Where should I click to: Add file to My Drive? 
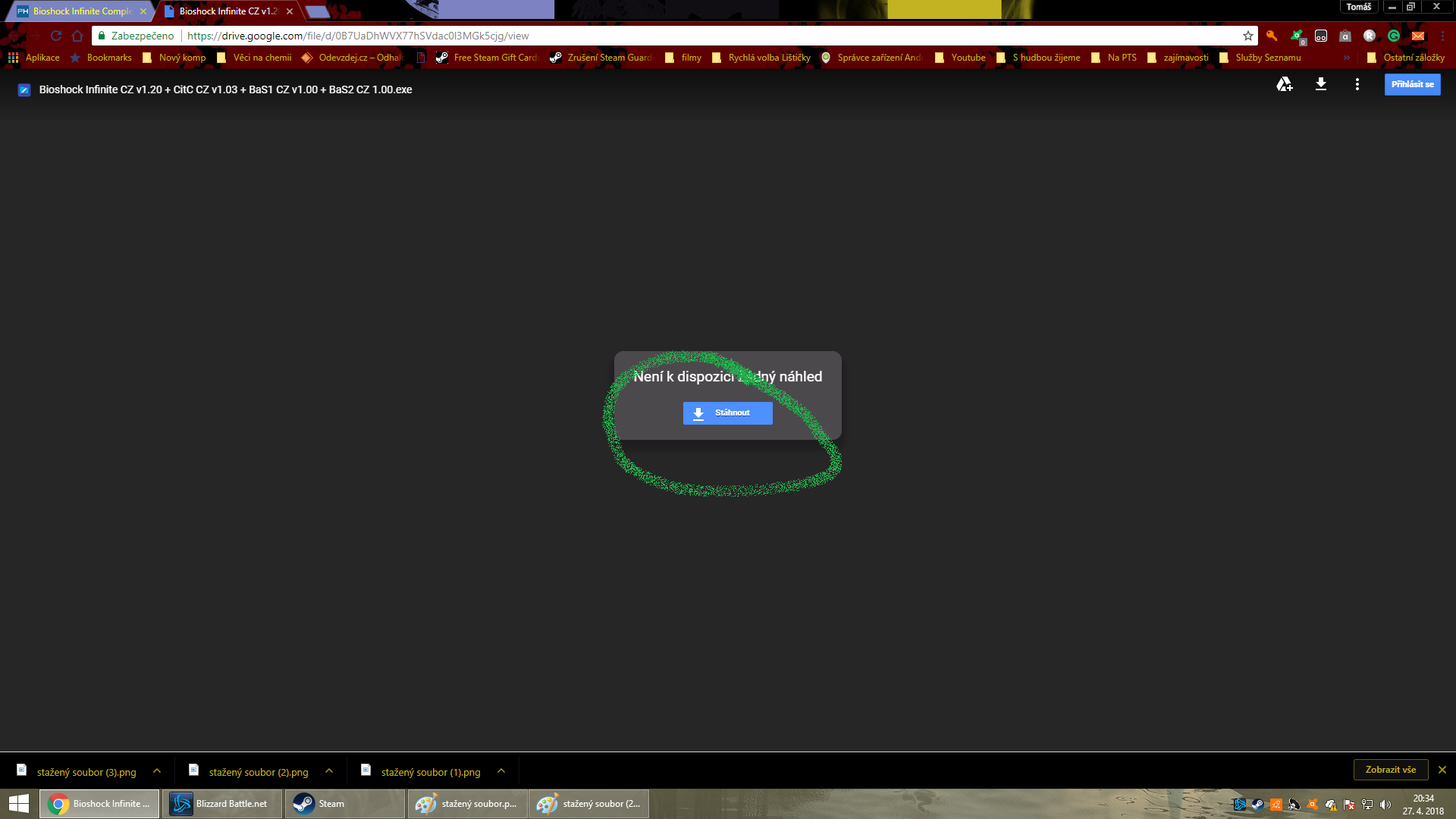pos(1284,84)
